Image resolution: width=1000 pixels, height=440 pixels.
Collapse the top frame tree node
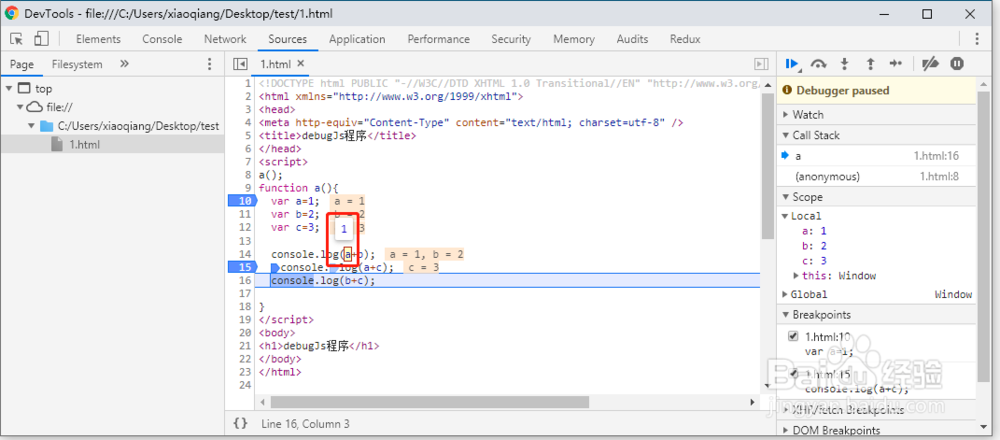click(x=10, y=89)
